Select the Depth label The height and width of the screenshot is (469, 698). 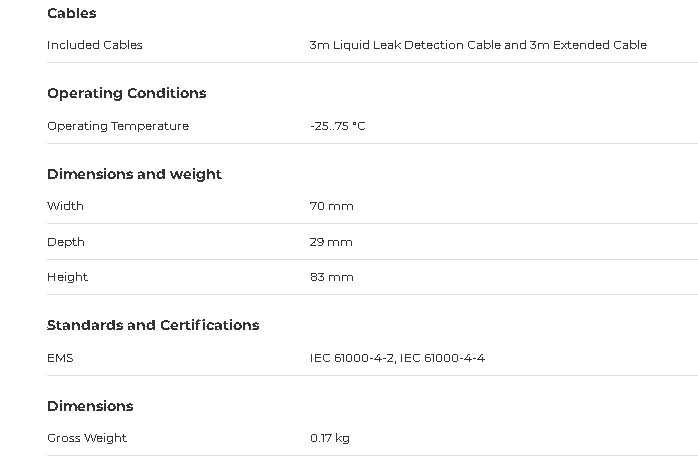(x=66, y=242)
